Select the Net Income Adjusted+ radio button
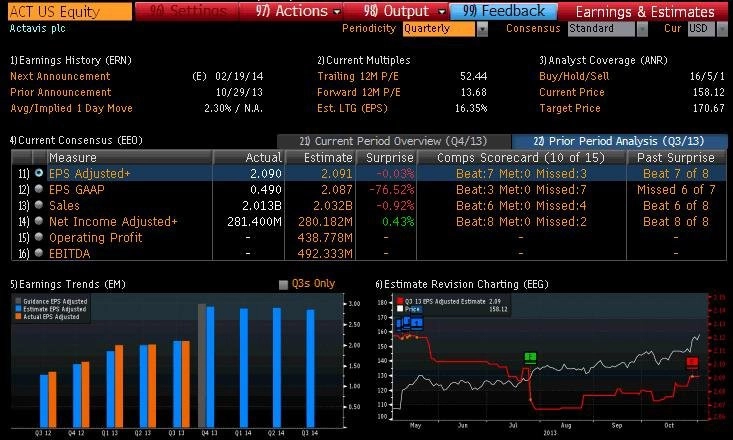This screenshot has height=440, width=733. 39,221
